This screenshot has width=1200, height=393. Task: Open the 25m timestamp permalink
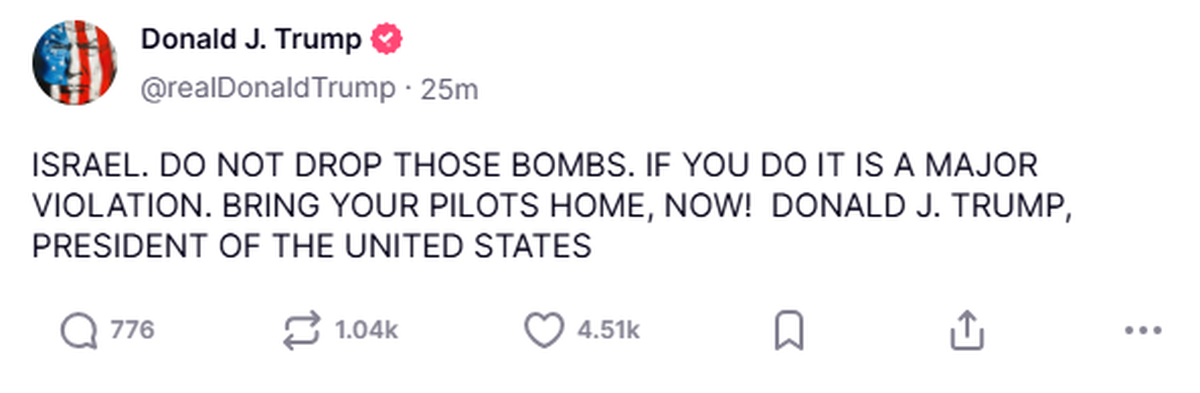(x=449, y=90)
